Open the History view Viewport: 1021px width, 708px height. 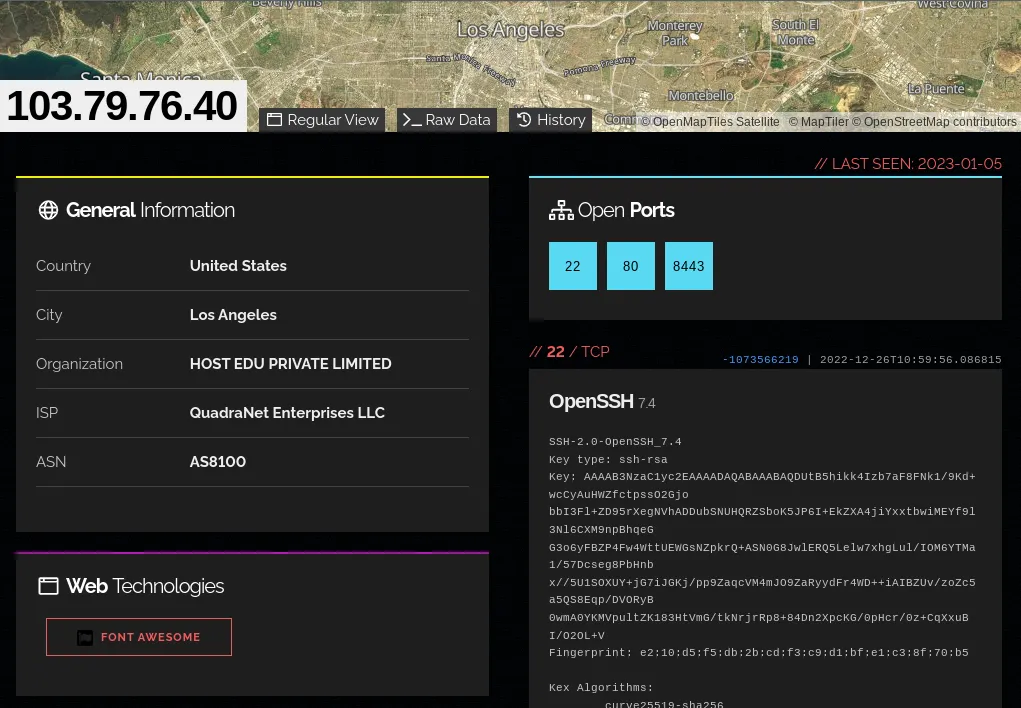click(550, 119)
